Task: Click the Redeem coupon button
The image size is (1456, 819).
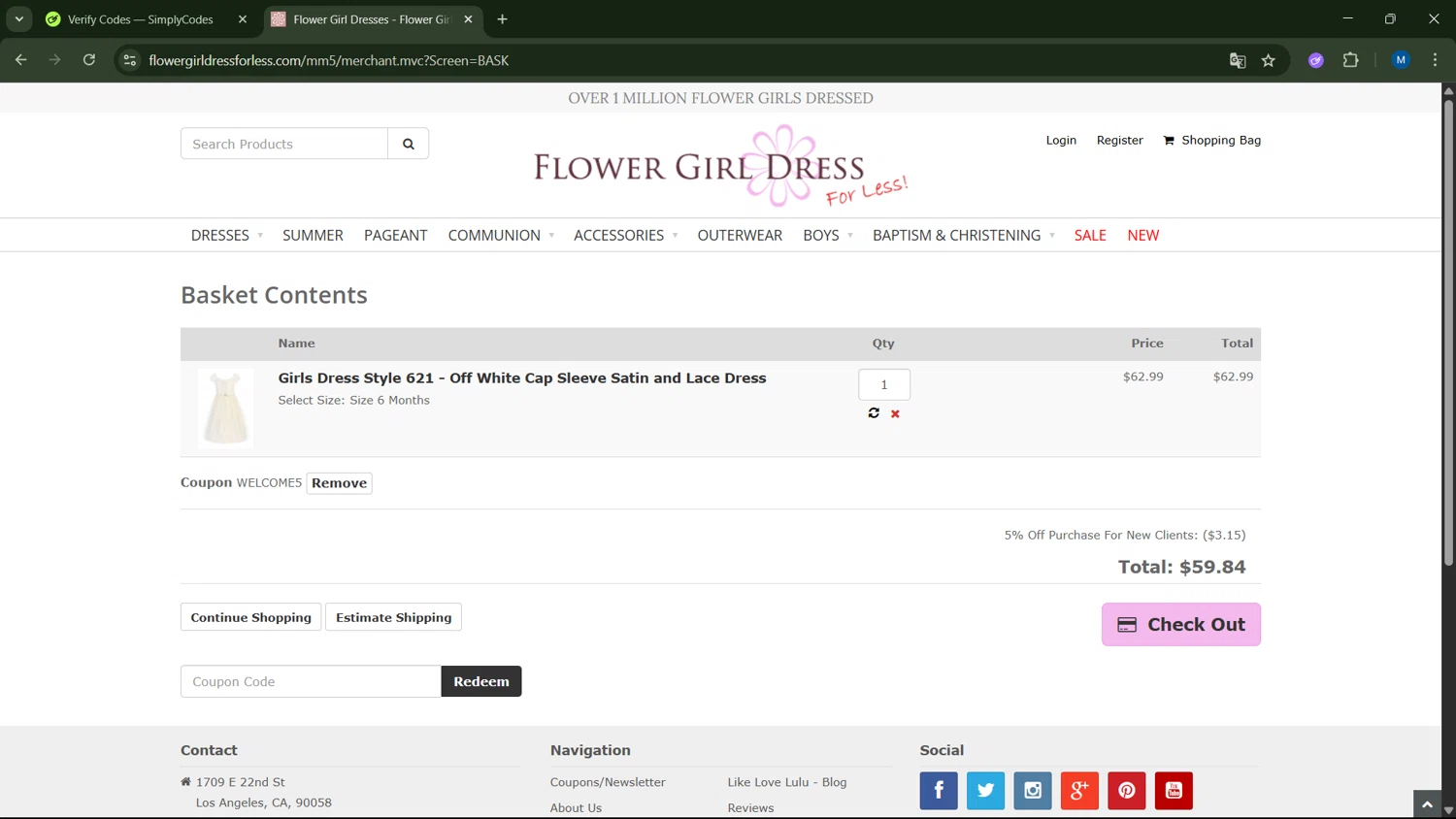Action: click(x=481, y=681)
